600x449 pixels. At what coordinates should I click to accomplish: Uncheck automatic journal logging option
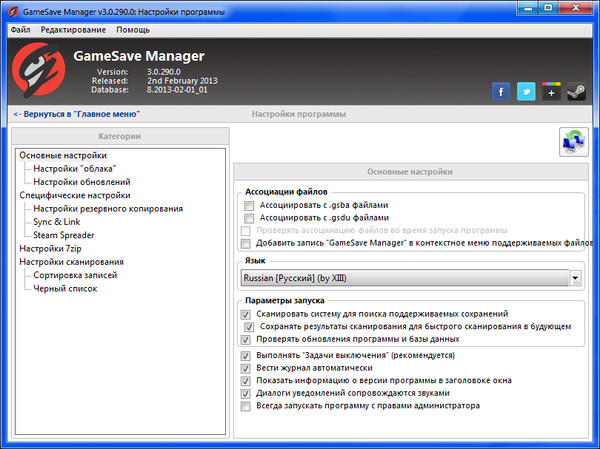[x=247, y=368]
